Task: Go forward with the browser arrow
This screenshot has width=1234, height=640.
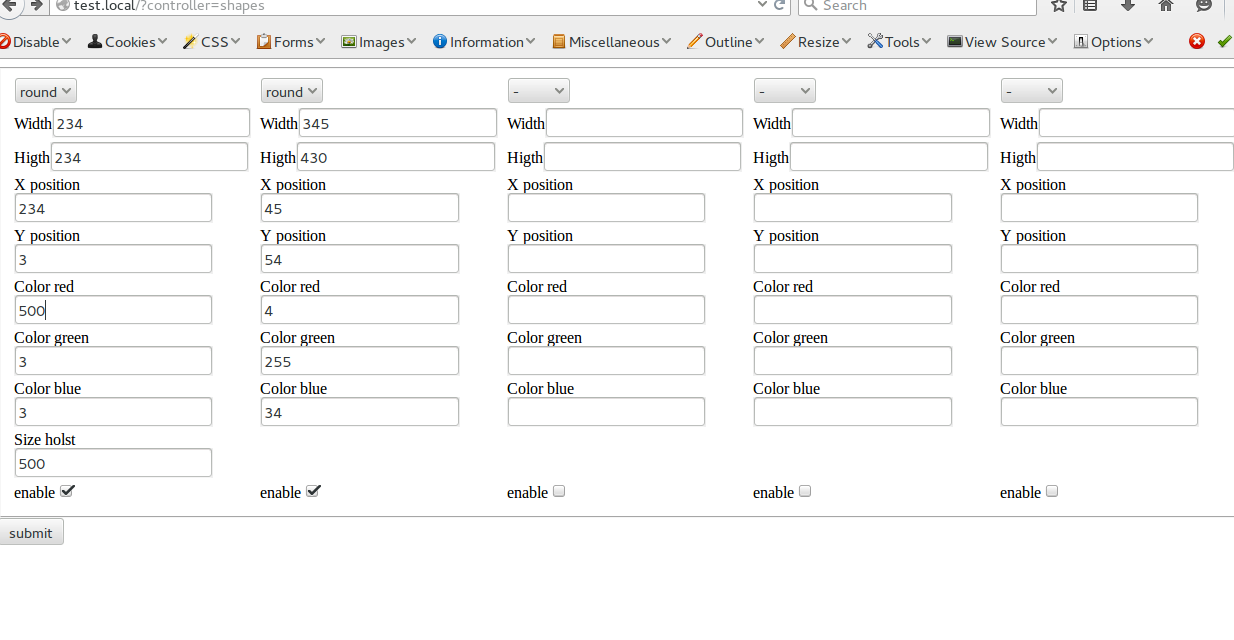Action: 36,5
